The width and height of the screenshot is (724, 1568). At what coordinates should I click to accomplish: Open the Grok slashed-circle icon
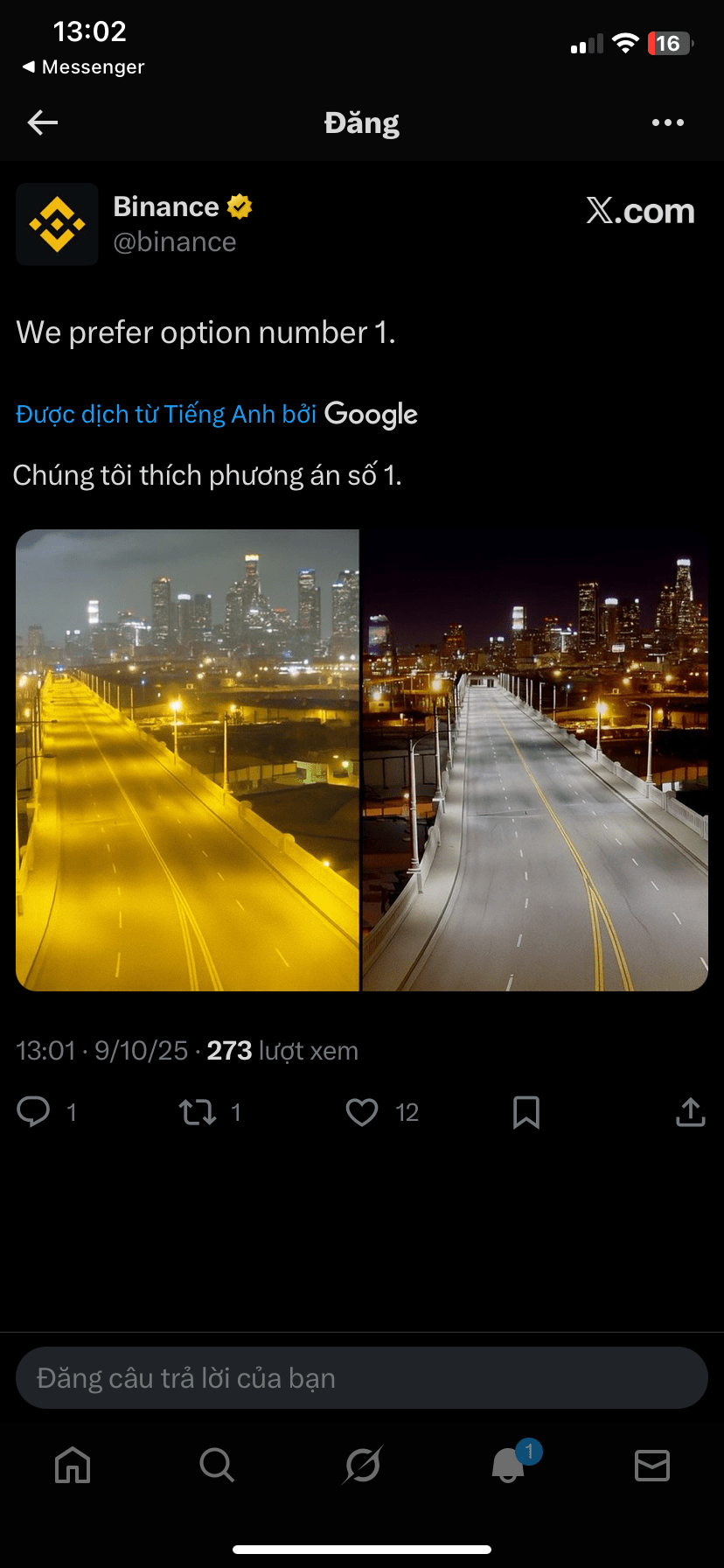362,1465
